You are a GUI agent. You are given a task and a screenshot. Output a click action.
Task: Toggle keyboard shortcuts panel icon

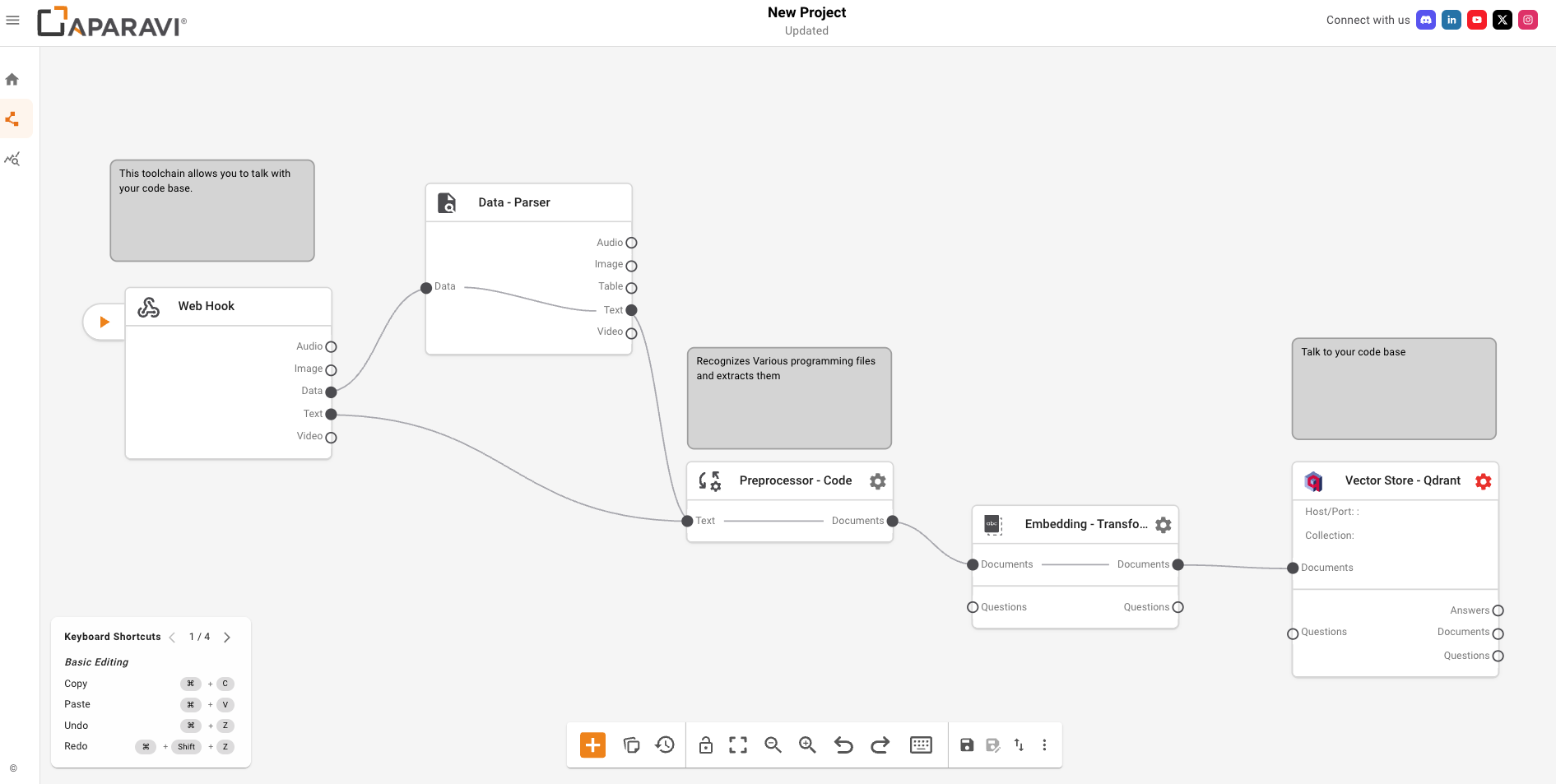click(921, 745)
